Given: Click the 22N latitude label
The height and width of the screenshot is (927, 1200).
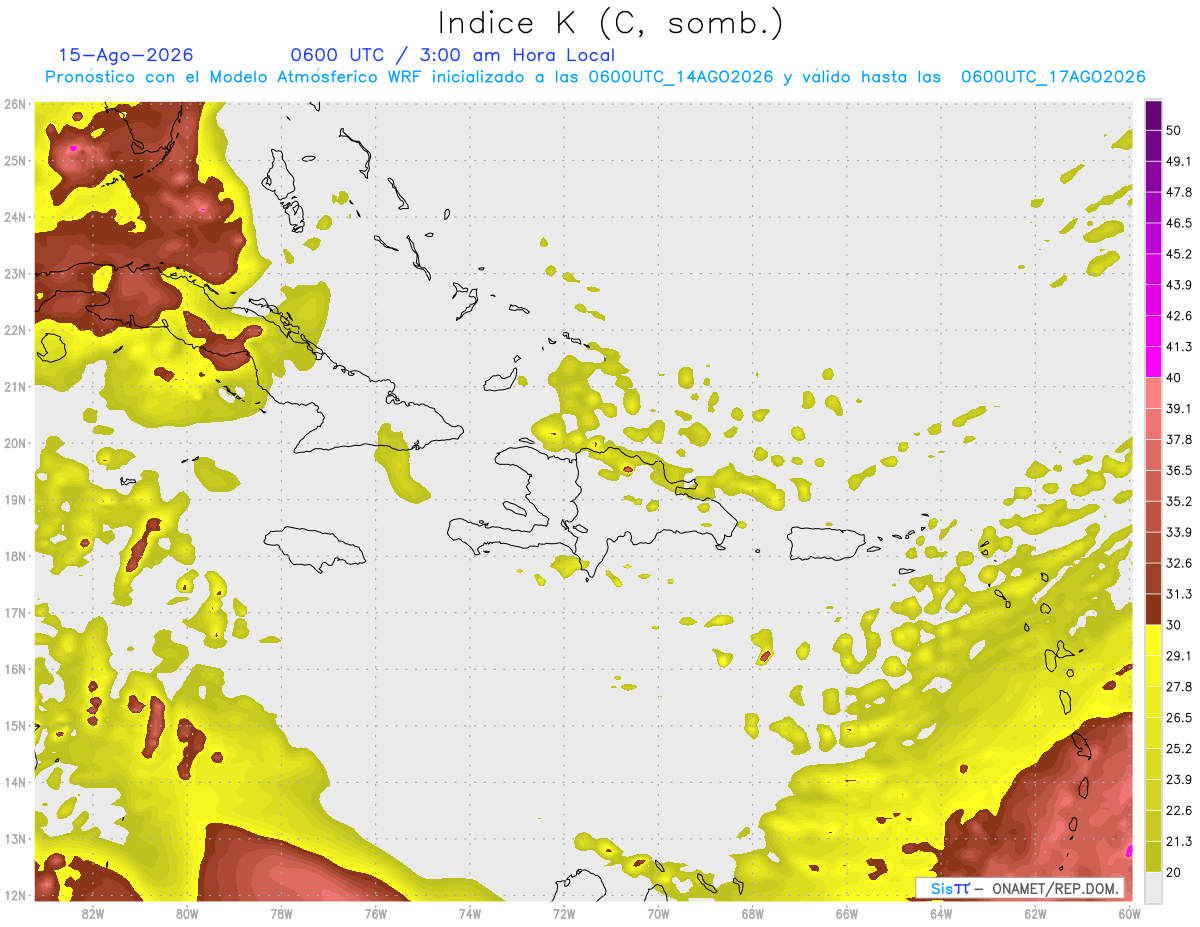Looking at the screenshot, I should click(x=14, y=330).
